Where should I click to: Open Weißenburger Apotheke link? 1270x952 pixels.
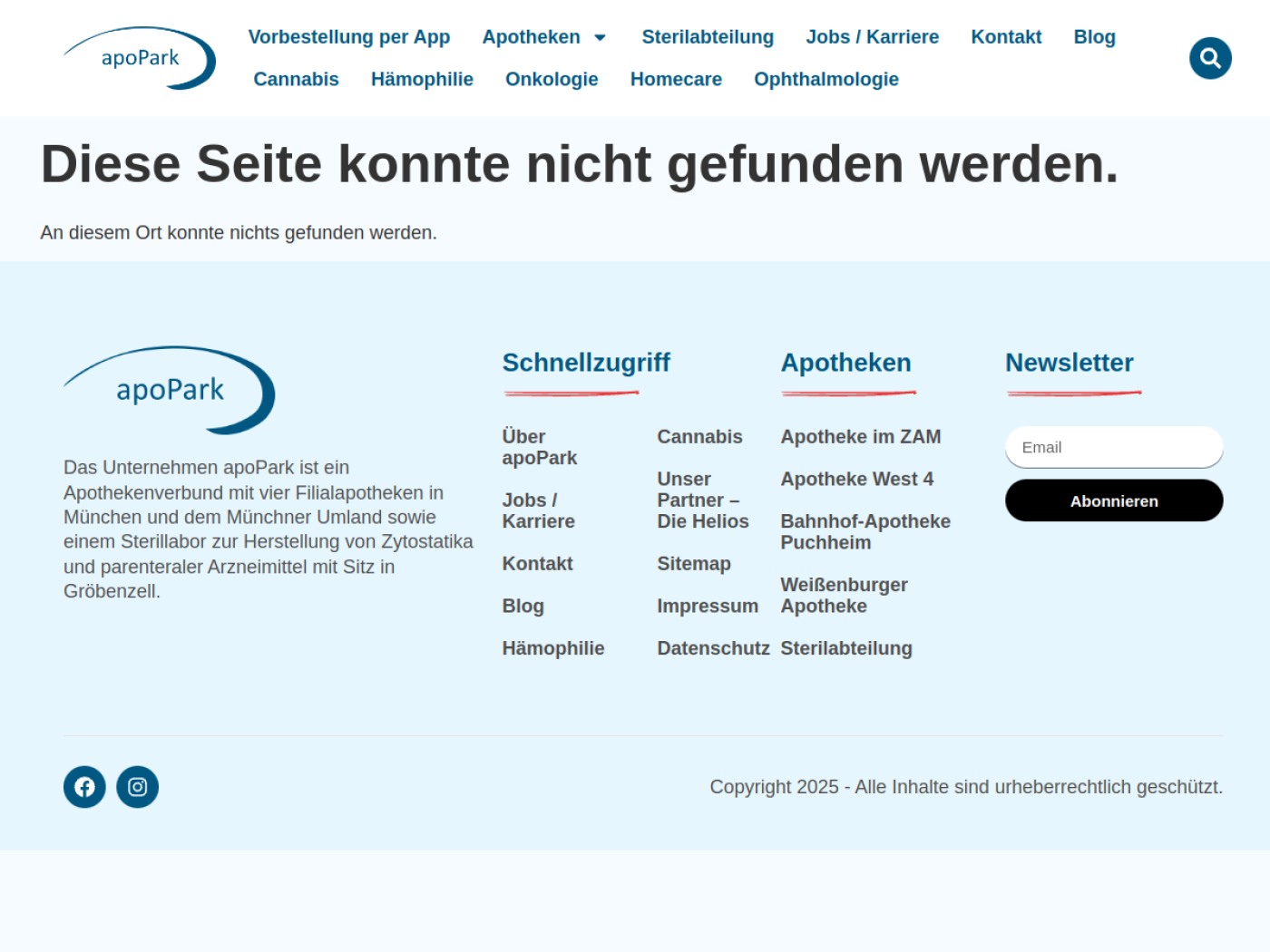[x=845, y=596]
